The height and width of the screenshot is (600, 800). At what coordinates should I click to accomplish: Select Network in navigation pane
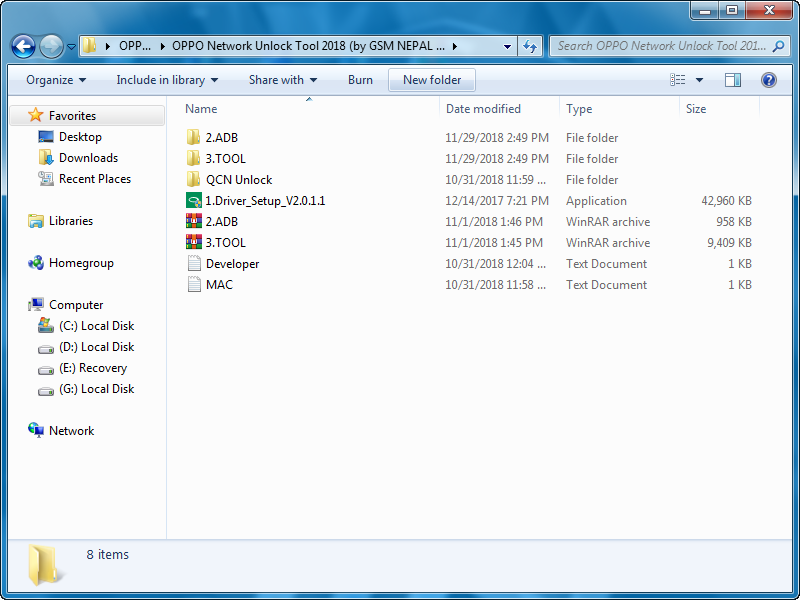point(71,431)
